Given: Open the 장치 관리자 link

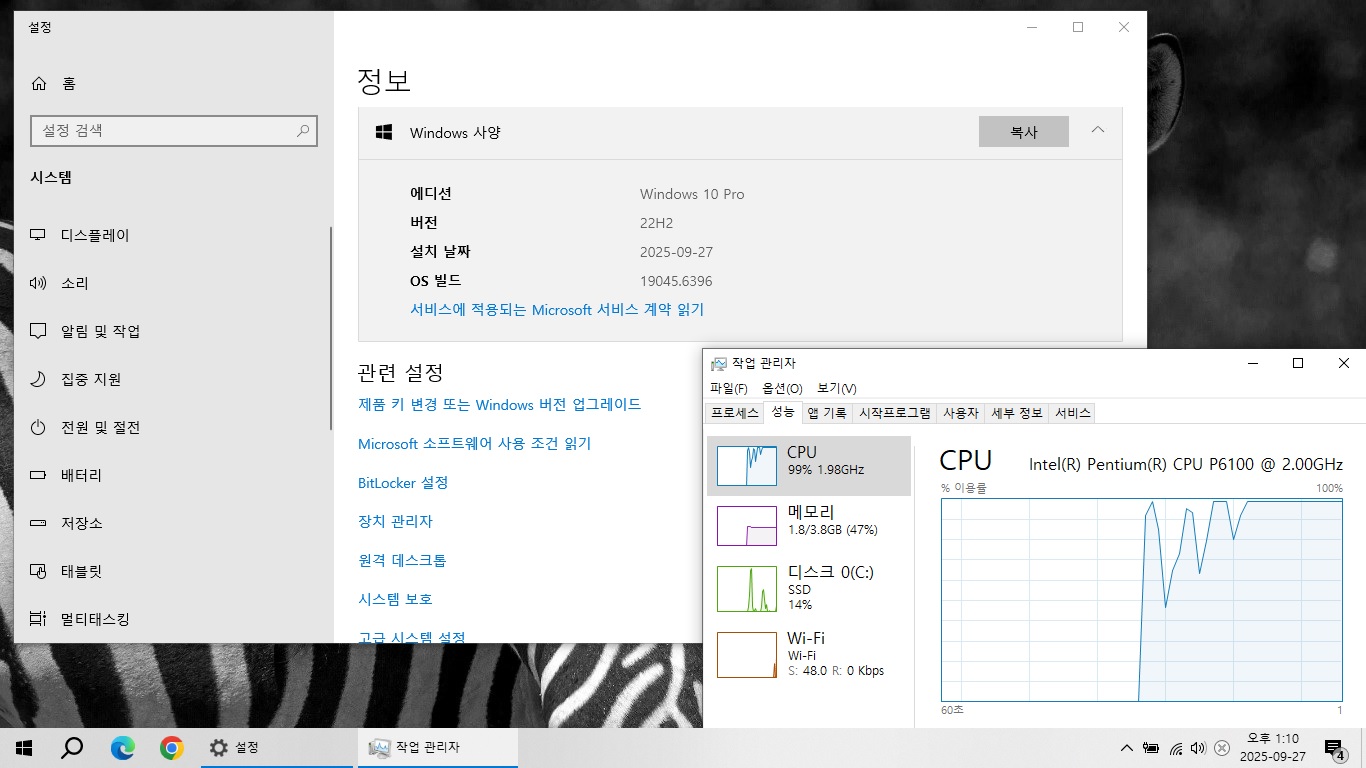Looking at the screenshot, I should click(395, 522).
